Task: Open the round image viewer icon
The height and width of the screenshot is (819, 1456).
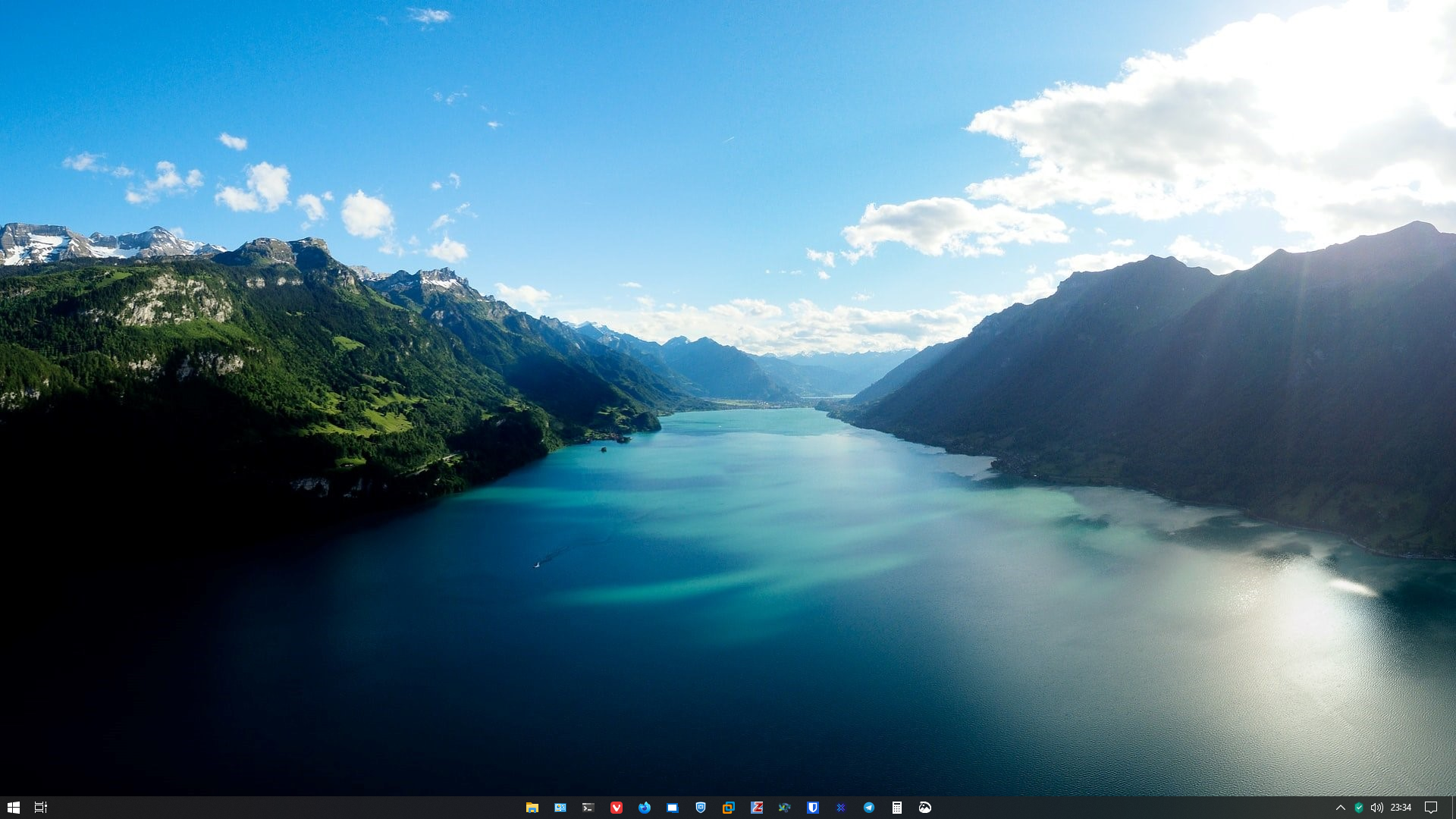Action: pos(925,808)
